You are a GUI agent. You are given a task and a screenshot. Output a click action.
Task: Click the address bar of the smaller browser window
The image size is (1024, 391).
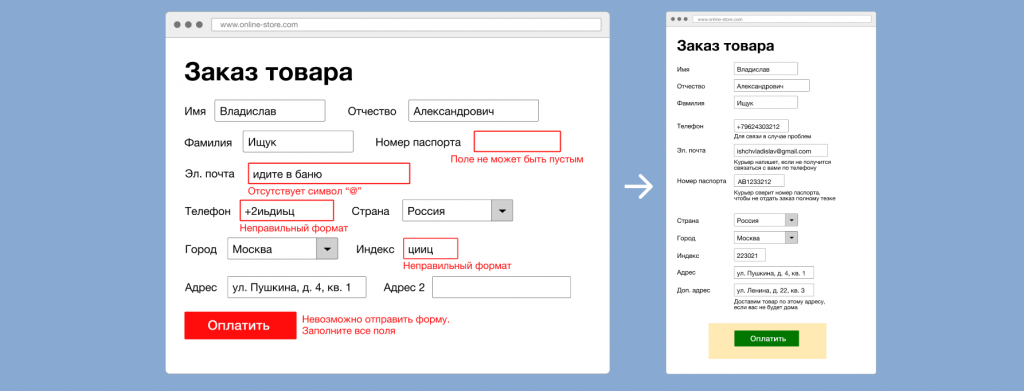click(x=782, y=20)
